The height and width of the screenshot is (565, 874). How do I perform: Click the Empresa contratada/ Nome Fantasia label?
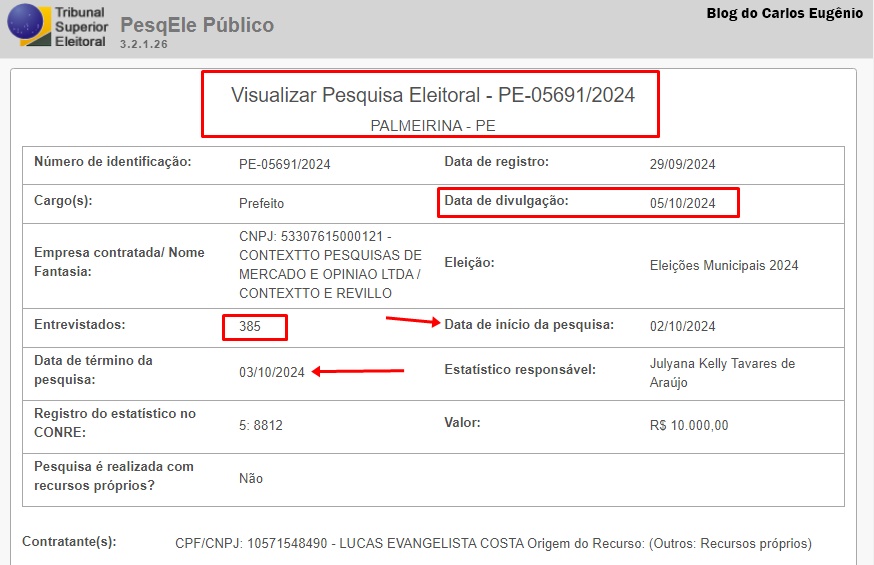[x=119, y=262]
